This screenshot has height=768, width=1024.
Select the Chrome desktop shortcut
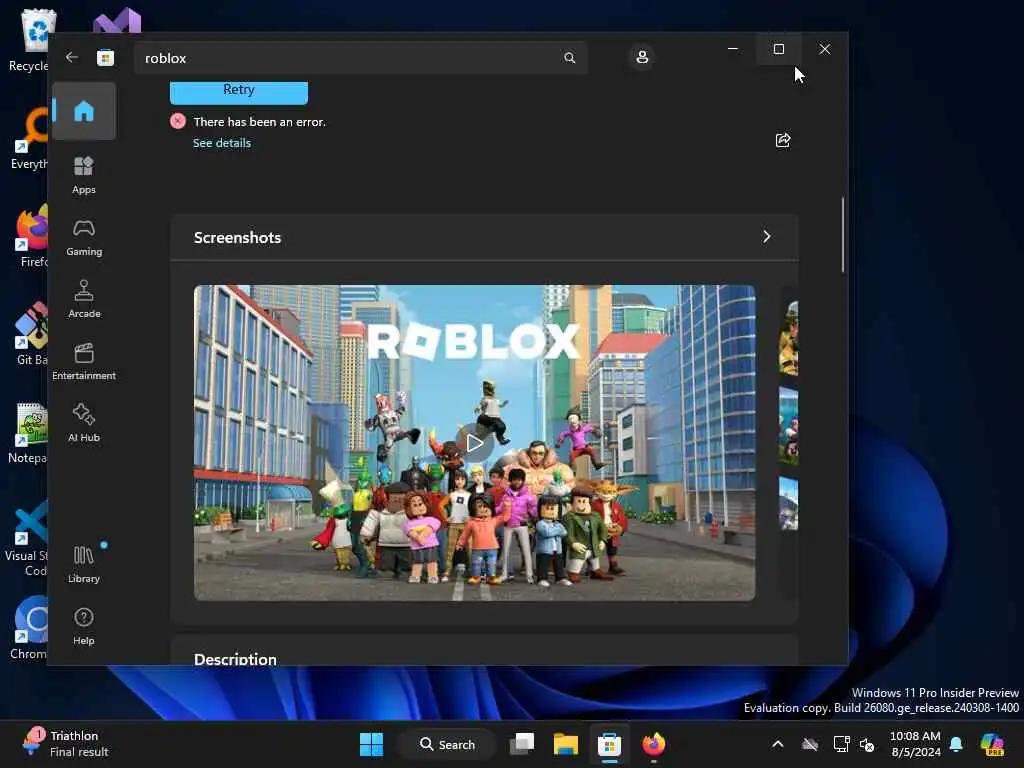click(x=29, y=628)
